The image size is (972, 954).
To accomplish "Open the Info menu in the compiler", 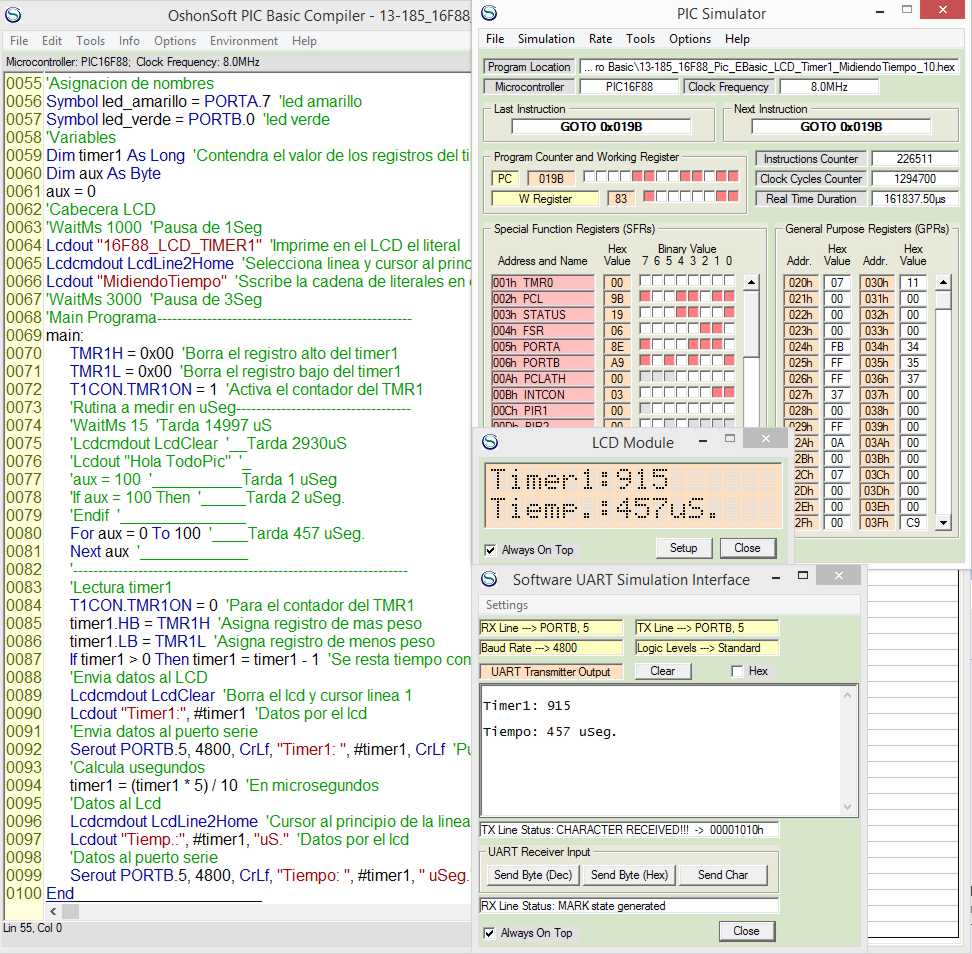I will (x=129, y=41).
